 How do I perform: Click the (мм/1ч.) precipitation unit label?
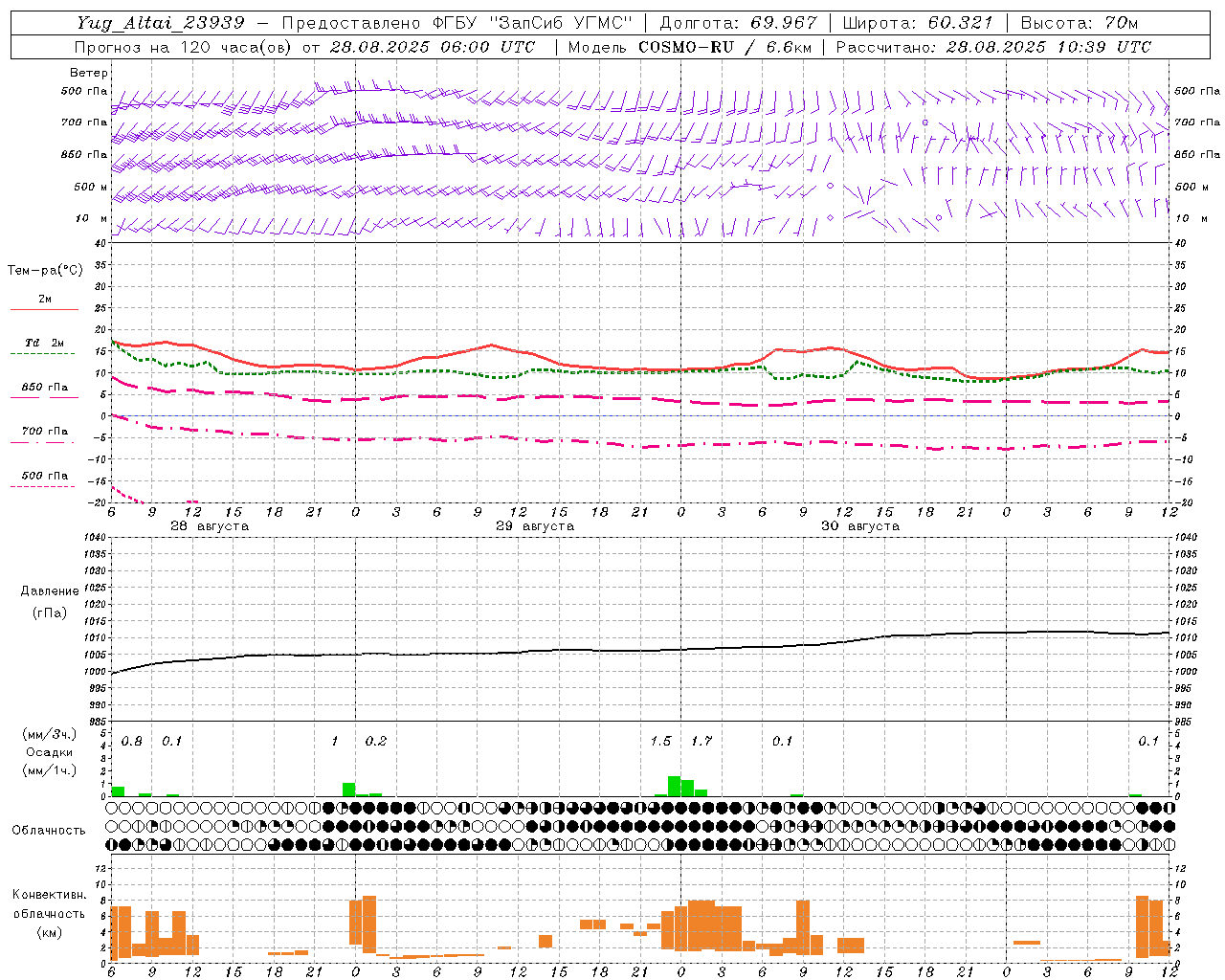pyautogui.click(x=50, y=770)
